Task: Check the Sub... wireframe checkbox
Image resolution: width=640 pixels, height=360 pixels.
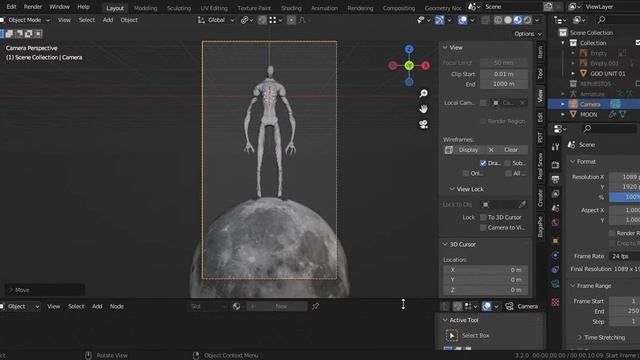Action: [508, 163]
